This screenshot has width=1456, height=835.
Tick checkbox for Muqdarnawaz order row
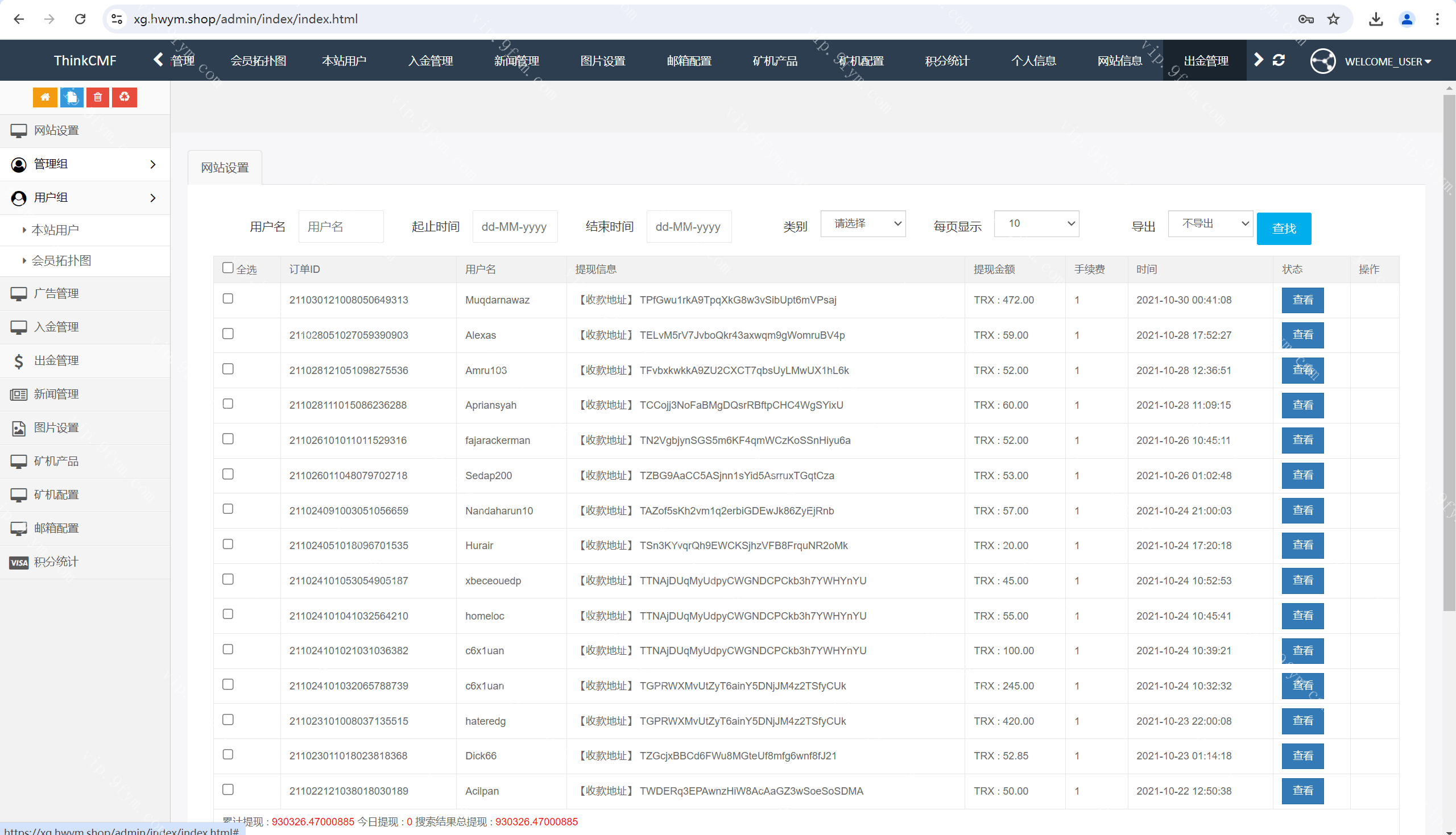(227, 299)
